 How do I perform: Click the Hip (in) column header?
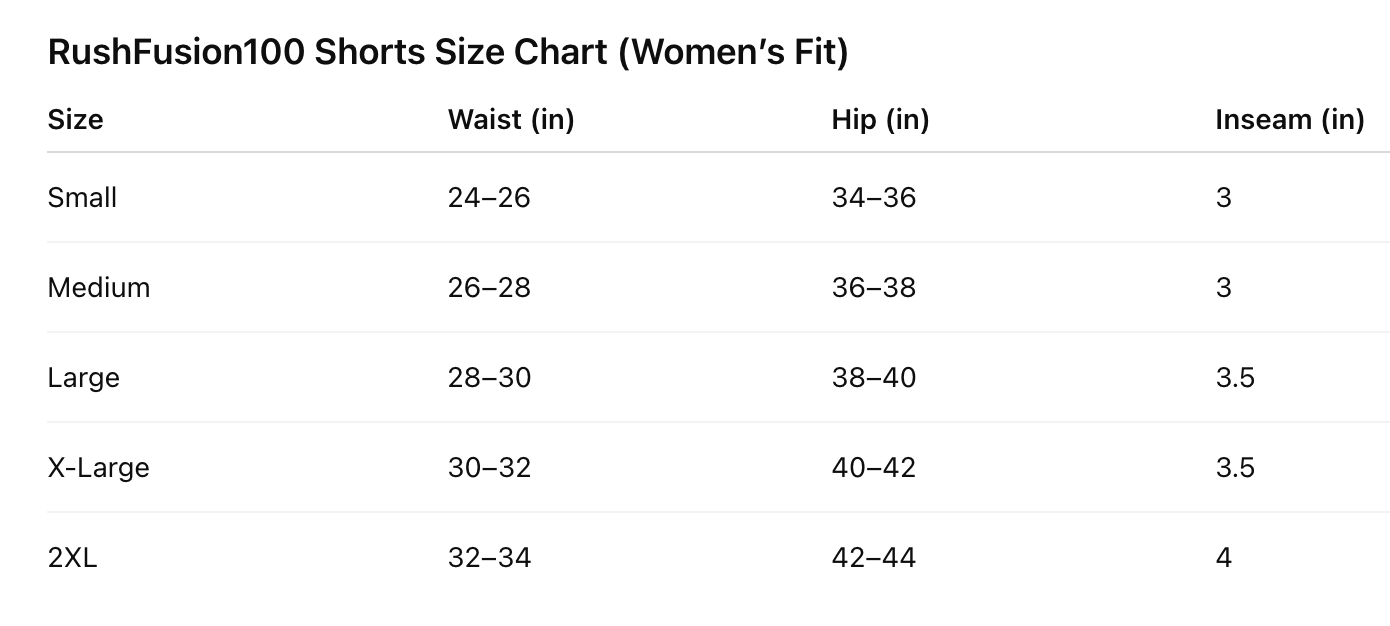(880, 120)
